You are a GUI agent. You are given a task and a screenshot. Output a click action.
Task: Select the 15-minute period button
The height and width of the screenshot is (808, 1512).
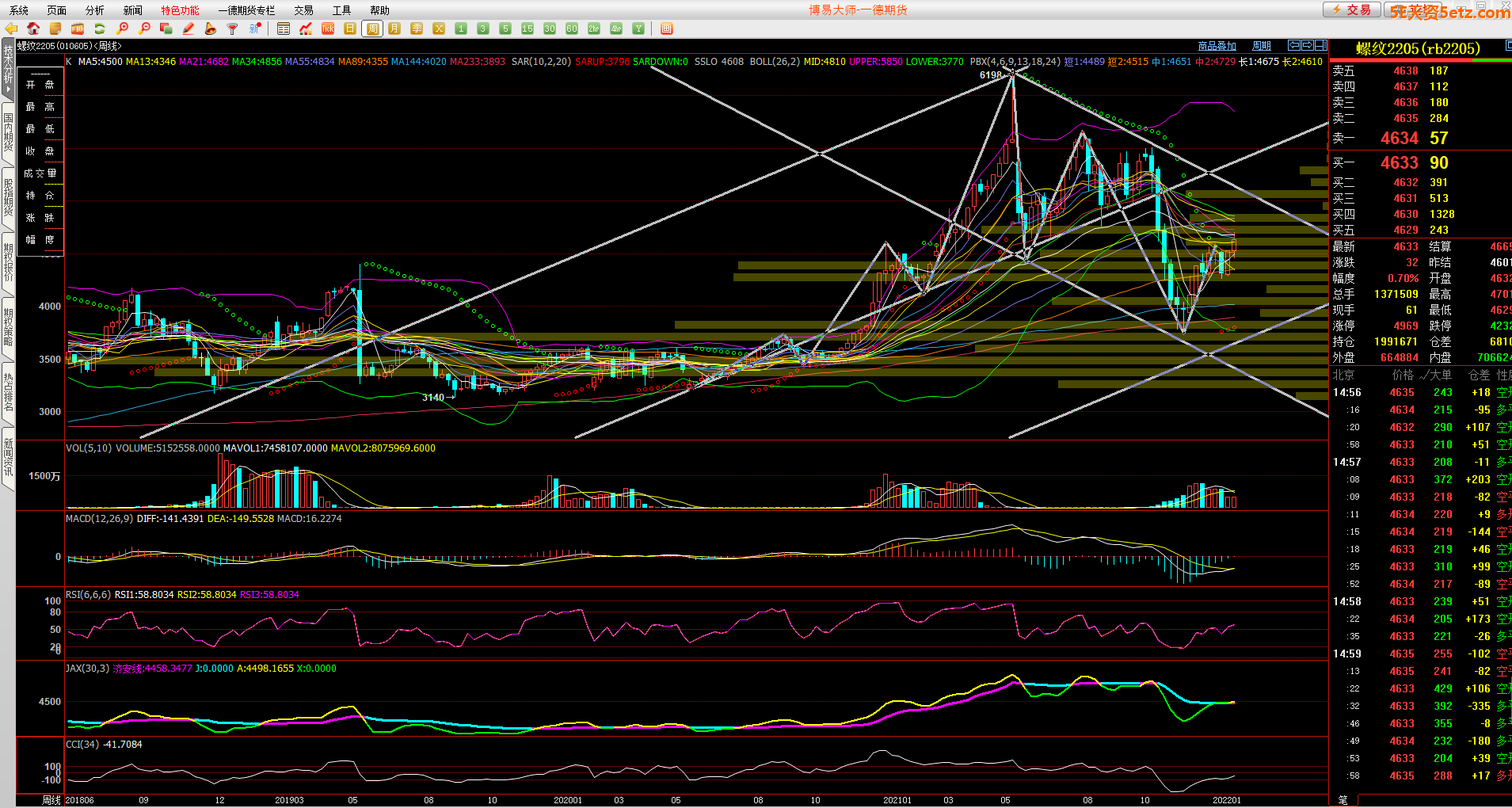[527, 29]
